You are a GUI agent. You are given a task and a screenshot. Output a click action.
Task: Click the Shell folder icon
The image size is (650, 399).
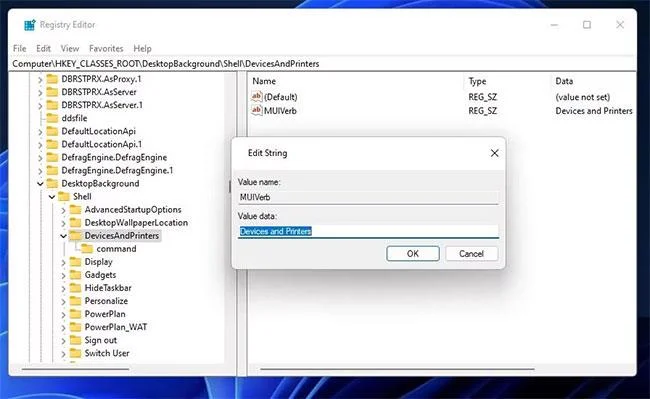point(64,196)
